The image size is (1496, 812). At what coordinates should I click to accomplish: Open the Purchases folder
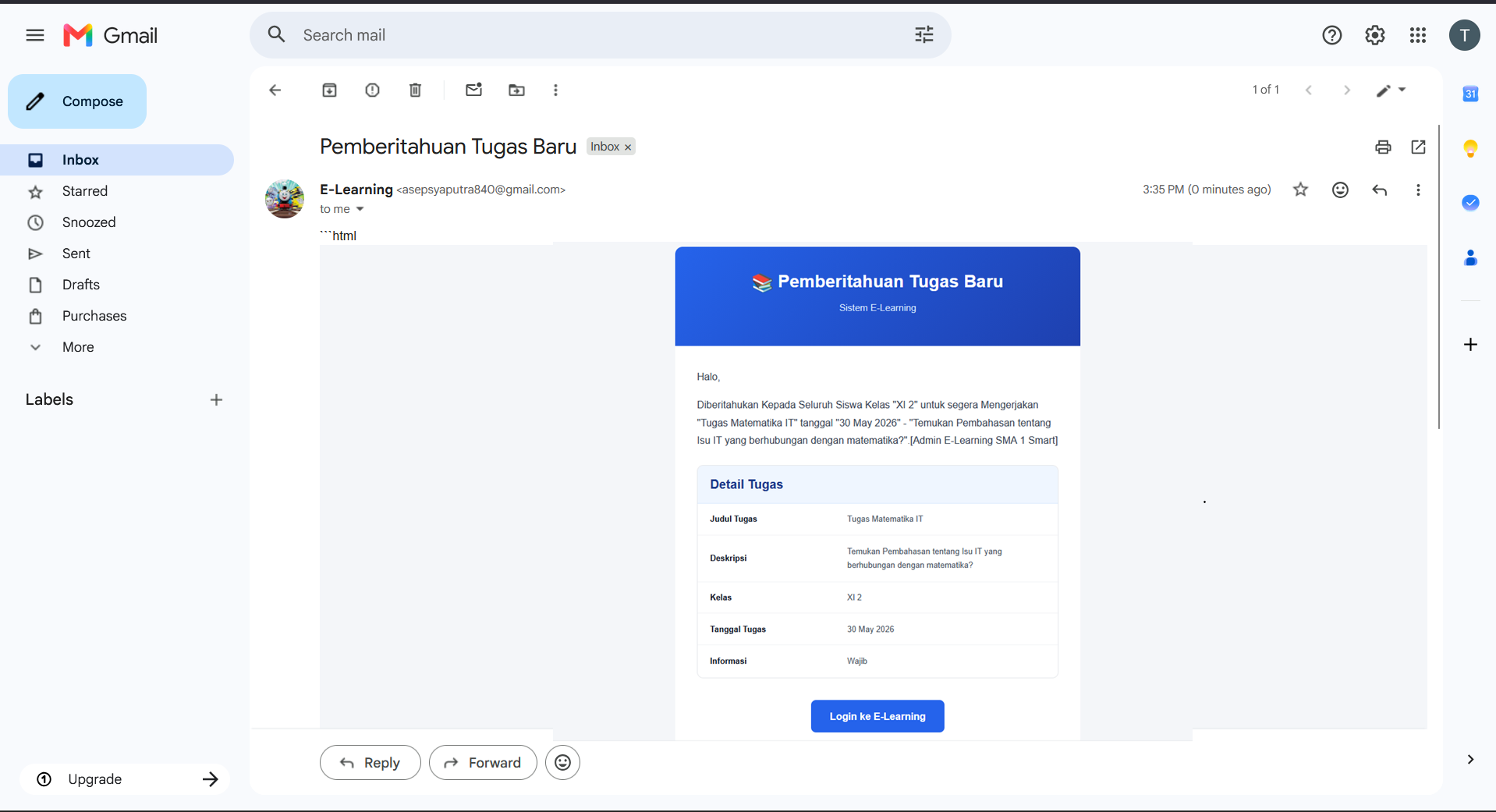pos(117,316)
